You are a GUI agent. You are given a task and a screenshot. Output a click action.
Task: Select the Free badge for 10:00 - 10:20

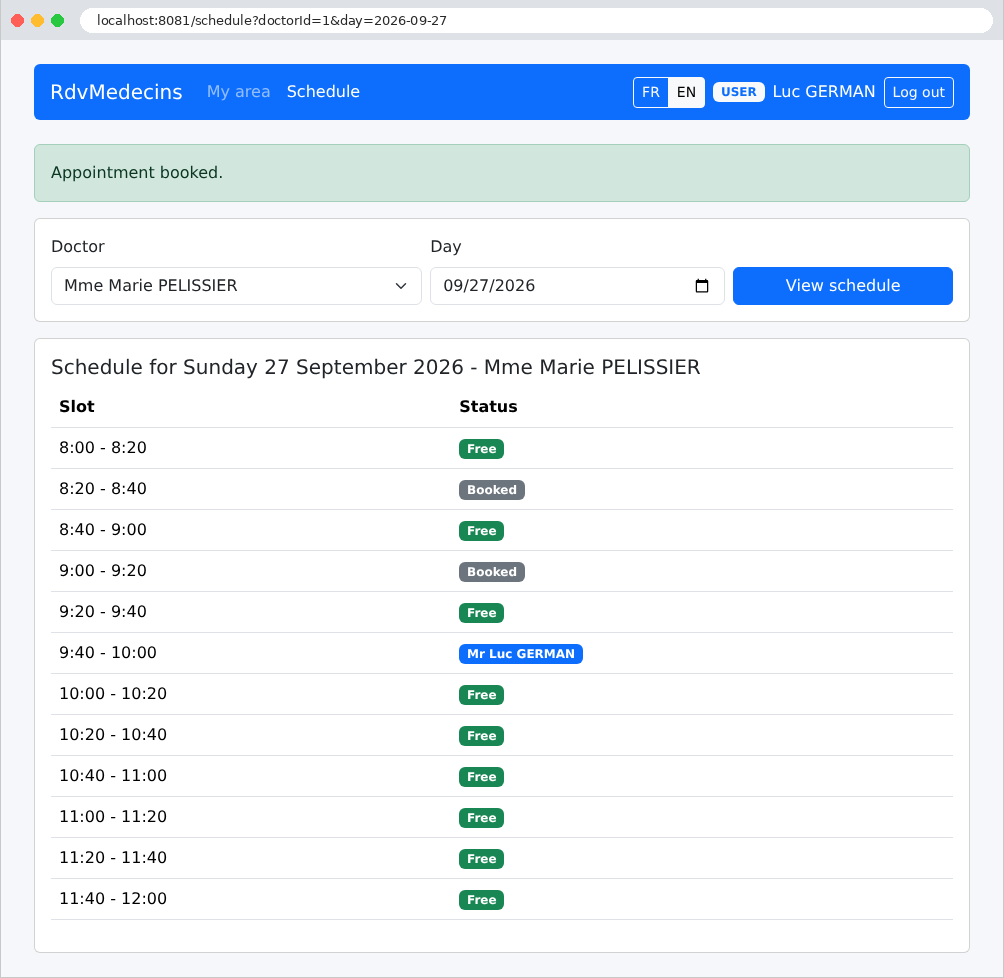[482, 695]
